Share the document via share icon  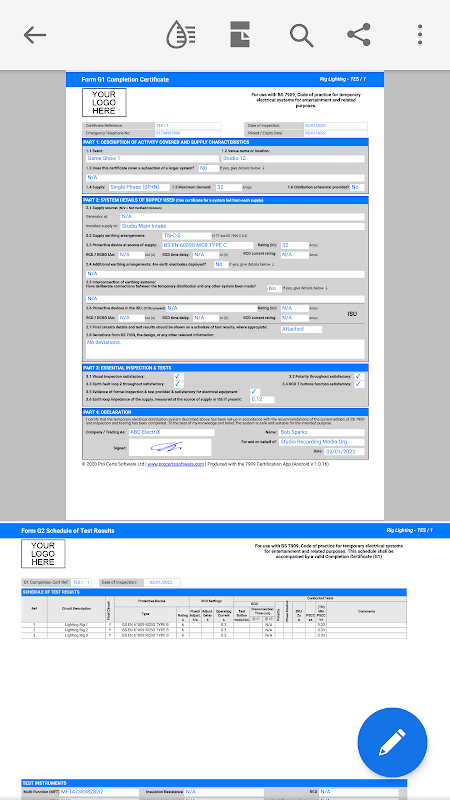359,35
